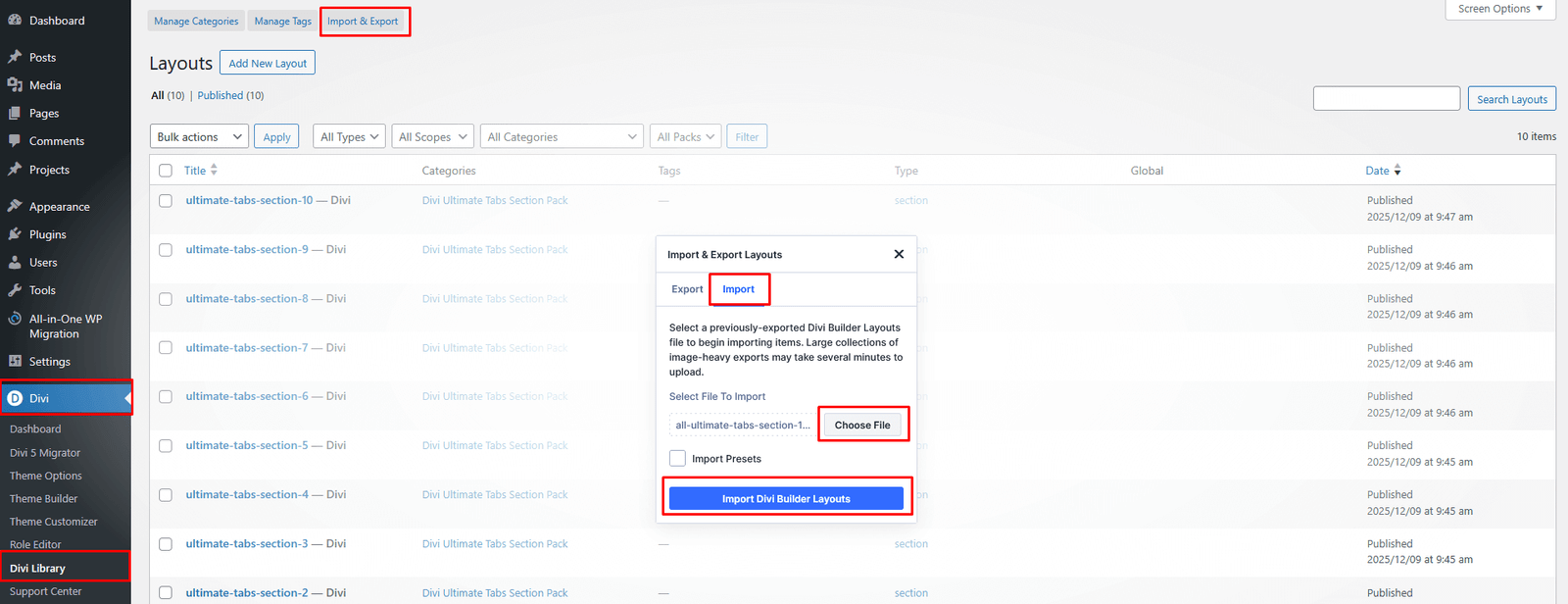Click the Comments bubble icon

15,141
